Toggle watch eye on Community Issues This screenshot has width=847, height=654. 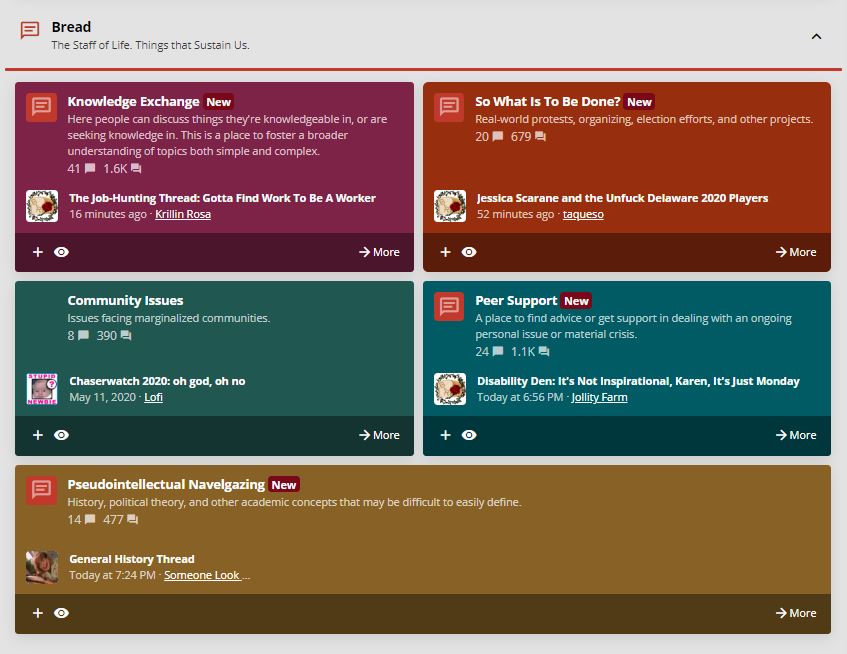[x=62, y=435]
